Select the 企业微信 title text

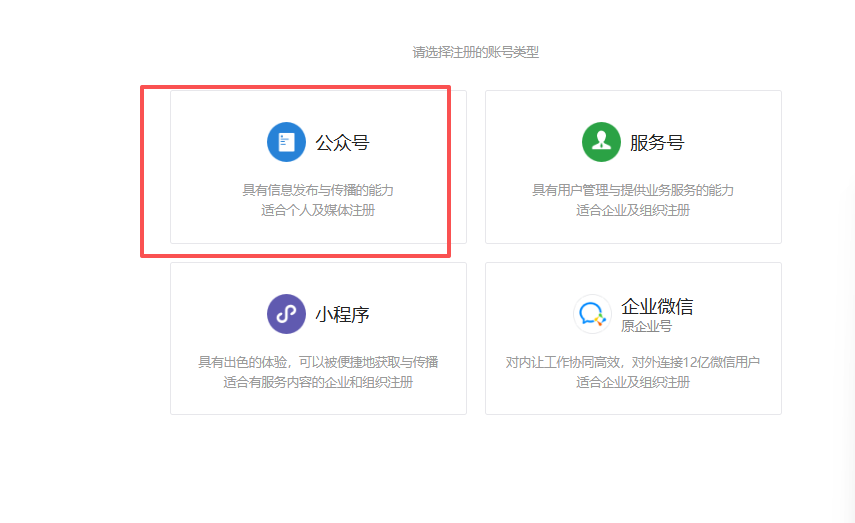[657, 306]
